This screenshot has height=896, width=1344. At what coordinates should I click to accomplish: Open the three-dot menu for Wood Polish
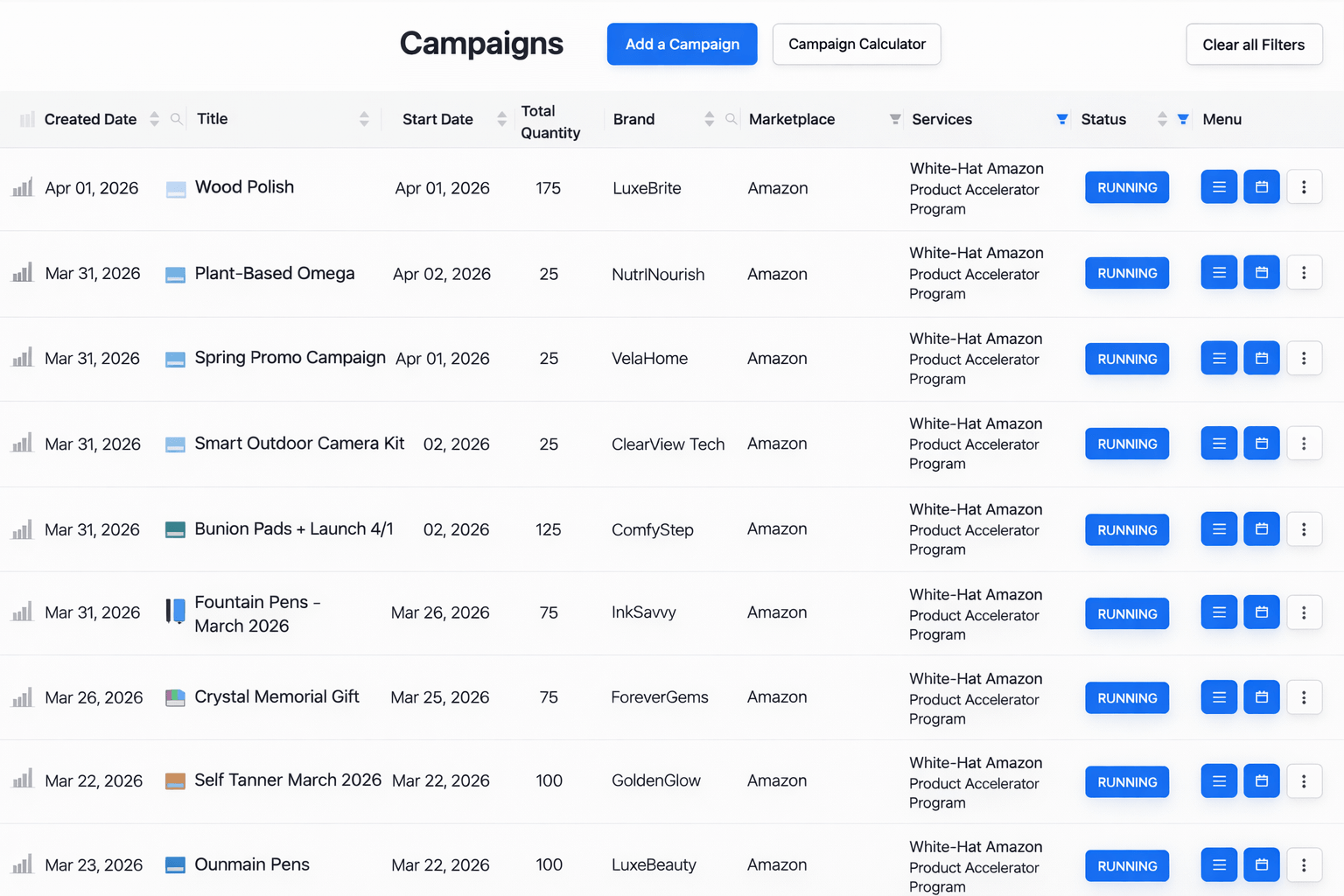(1305, 186)
